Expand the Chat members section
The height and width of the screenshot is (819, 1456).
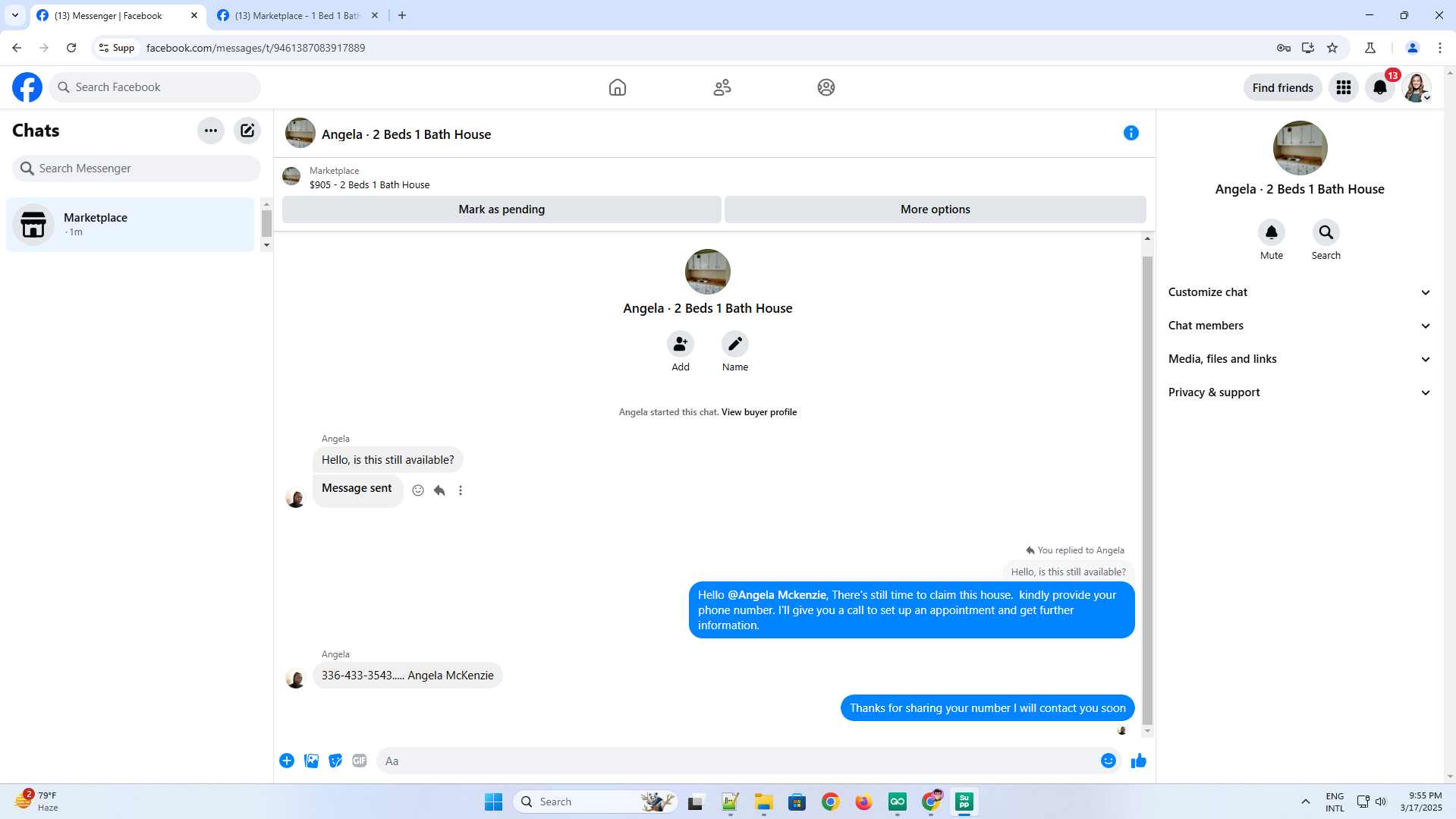pyautogui.click(x=1300, y=326)
